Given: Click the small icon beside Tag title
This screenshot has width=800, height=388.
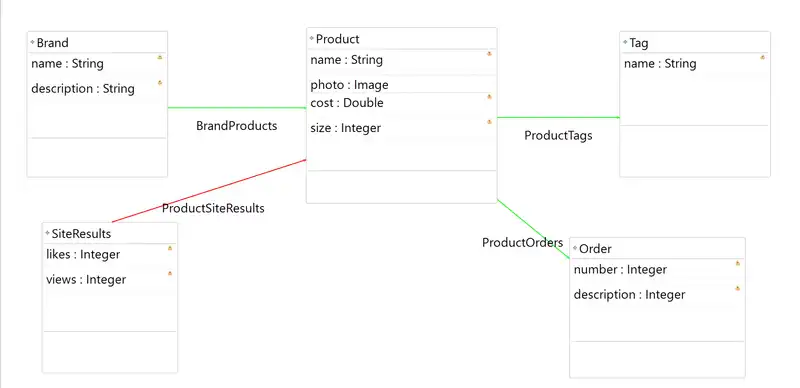Looking at the screenshot, I should 626,42.
